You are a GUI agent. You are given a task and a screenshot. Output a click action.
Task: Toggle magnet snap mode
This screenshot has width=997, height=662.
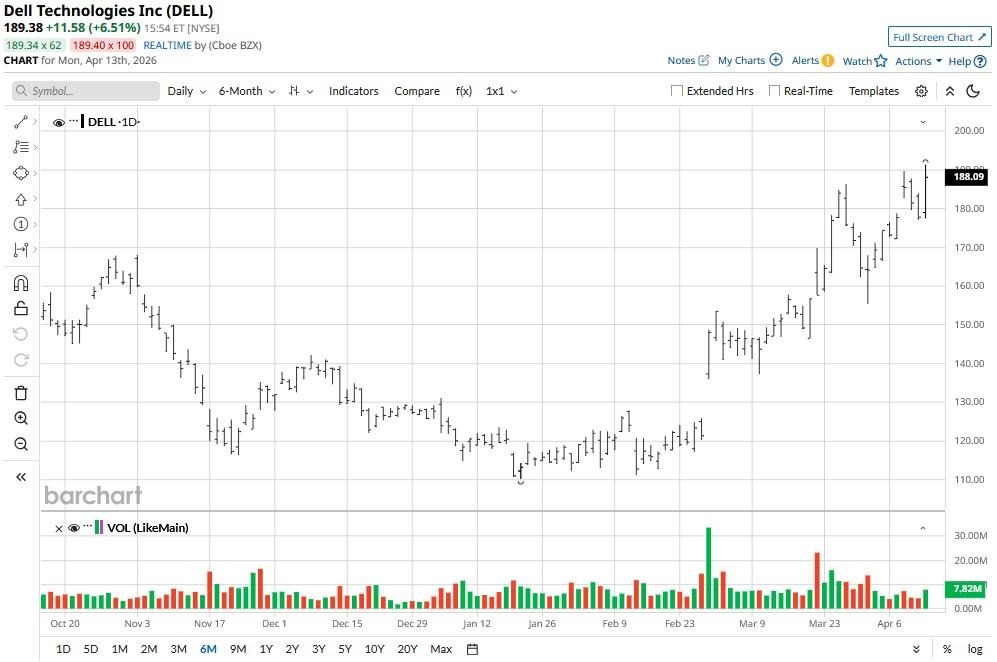coord(21,283)
